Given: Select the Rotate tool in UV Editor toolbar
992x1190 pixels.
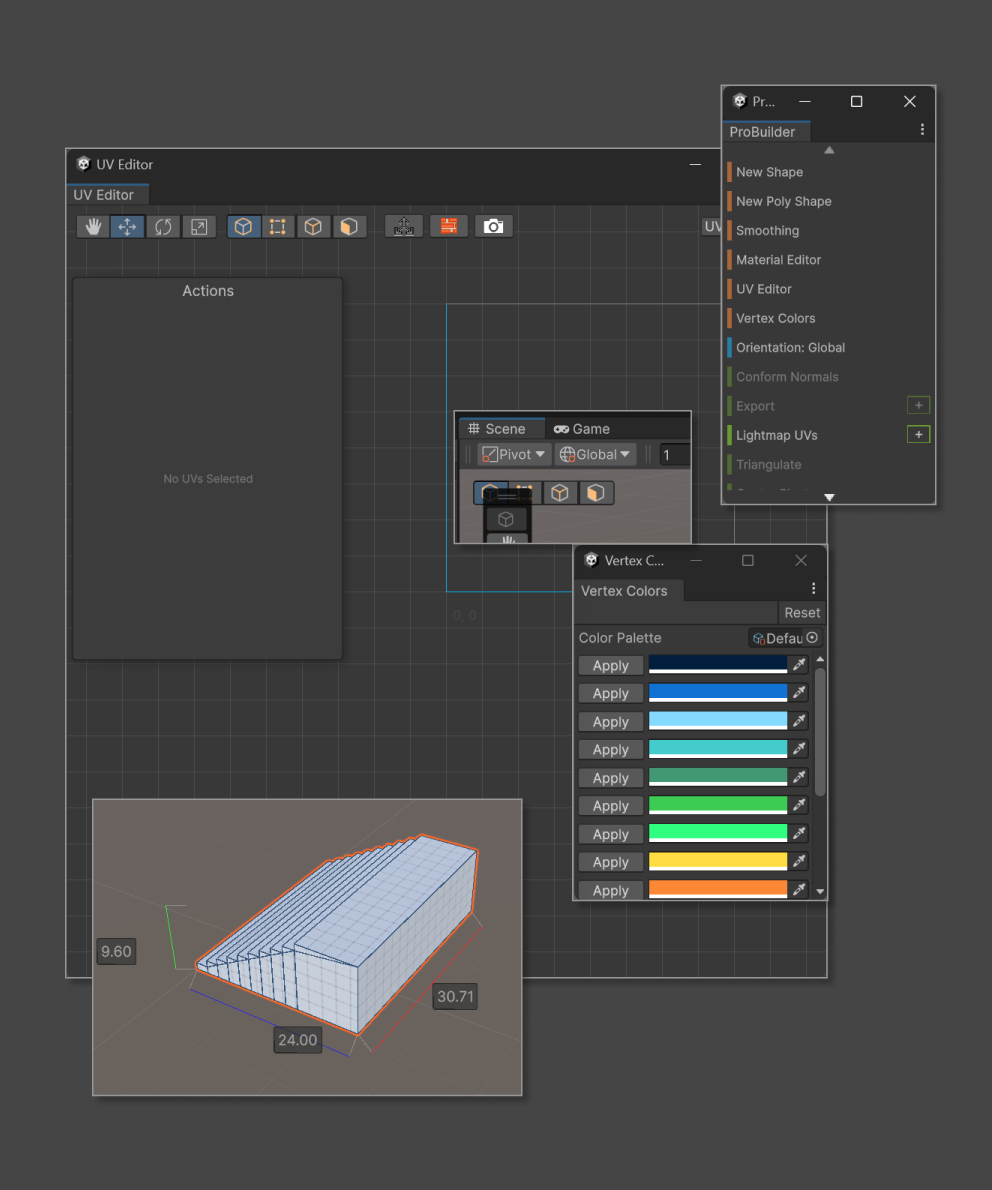Looking at the screenshot, I should coord(163,226).
